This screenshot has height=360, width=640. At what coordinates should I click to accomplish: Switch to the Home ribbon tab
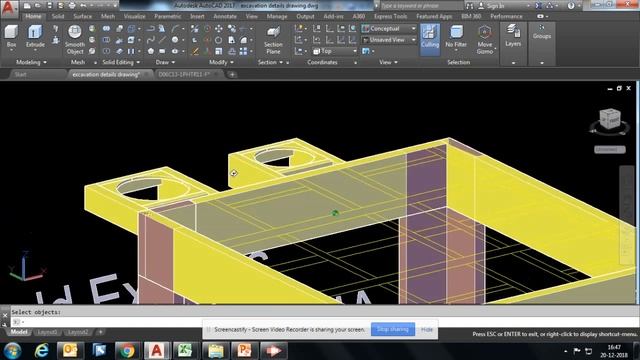[33, 16]
